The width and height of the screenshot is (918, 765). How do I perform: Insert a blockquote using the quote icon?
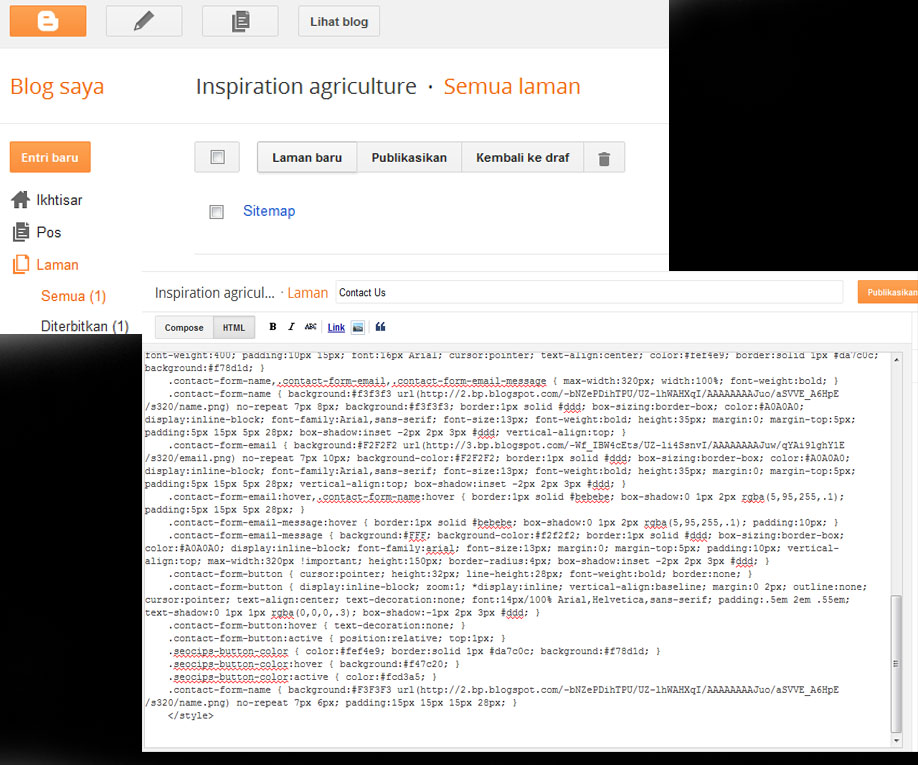point(378,327)
